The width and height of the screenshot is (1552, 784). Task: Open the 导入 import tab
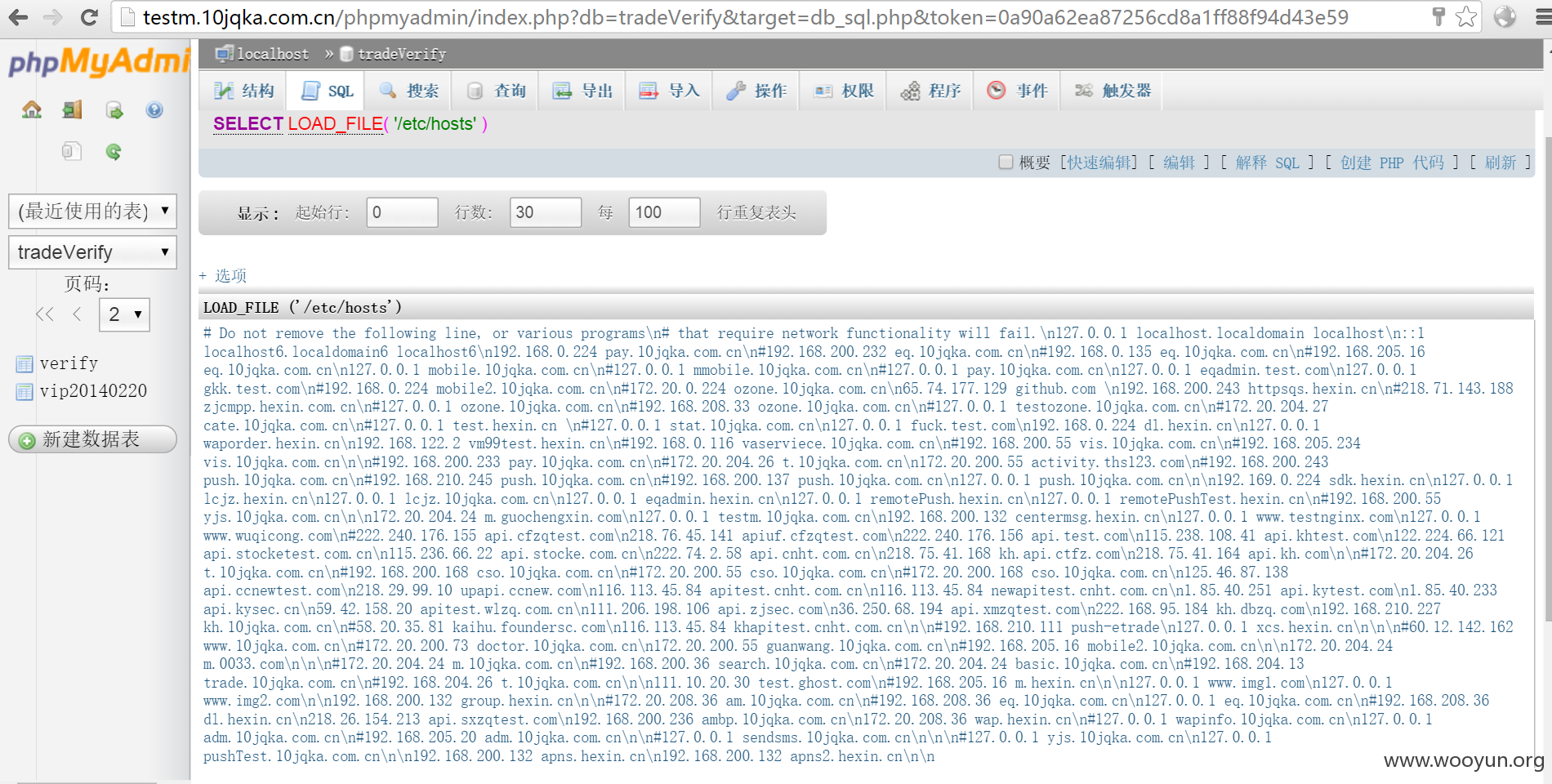click(x=669, y=91)
